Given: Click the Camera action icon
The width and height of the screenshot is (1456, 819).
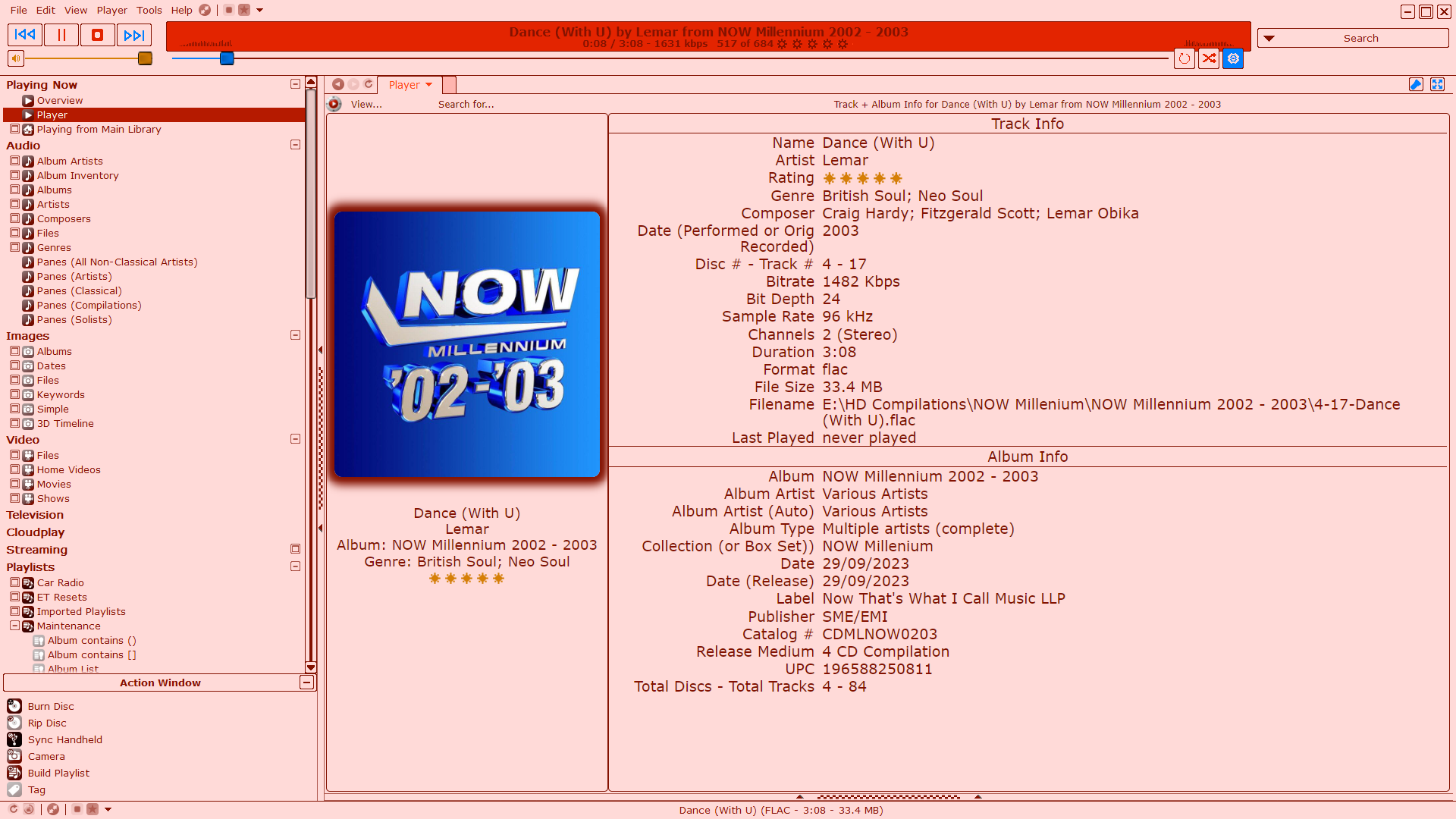Looking at the screenshot, I should [14, 756].
